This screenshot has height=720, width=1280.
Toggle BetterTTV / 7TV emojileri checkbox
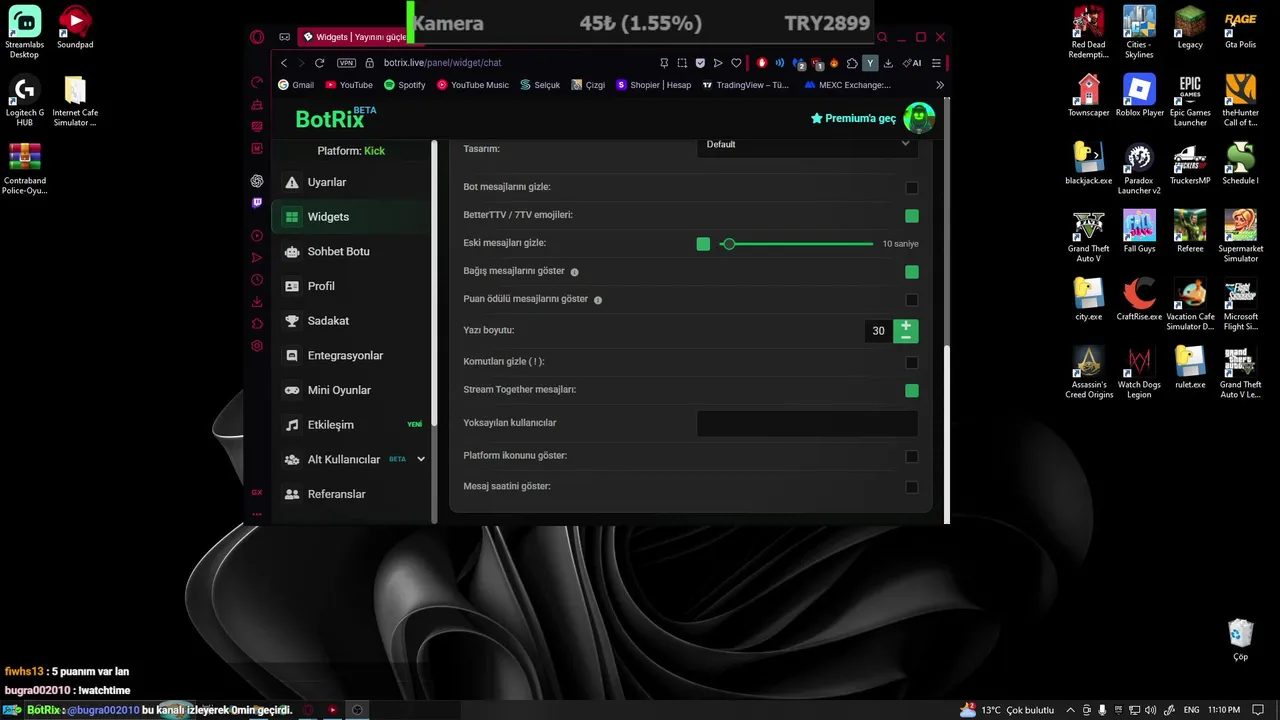[x=912, y=216]
